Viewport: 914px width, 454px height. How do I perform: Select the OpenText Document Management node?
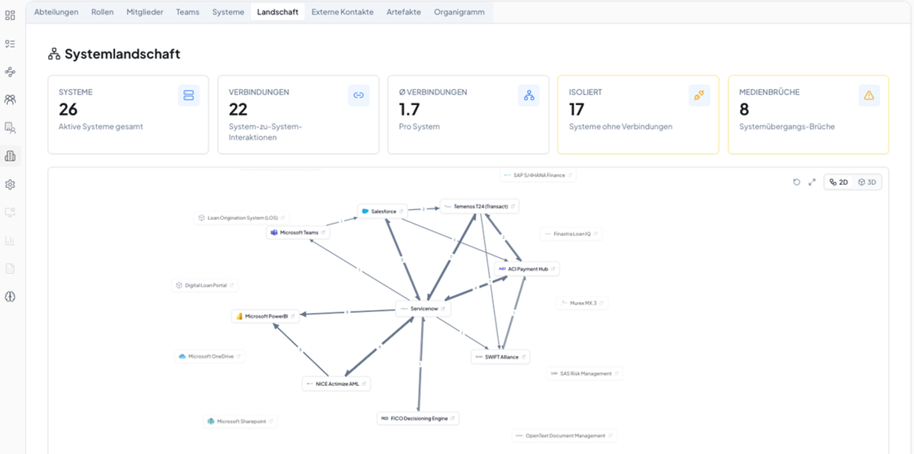point(564,435)
